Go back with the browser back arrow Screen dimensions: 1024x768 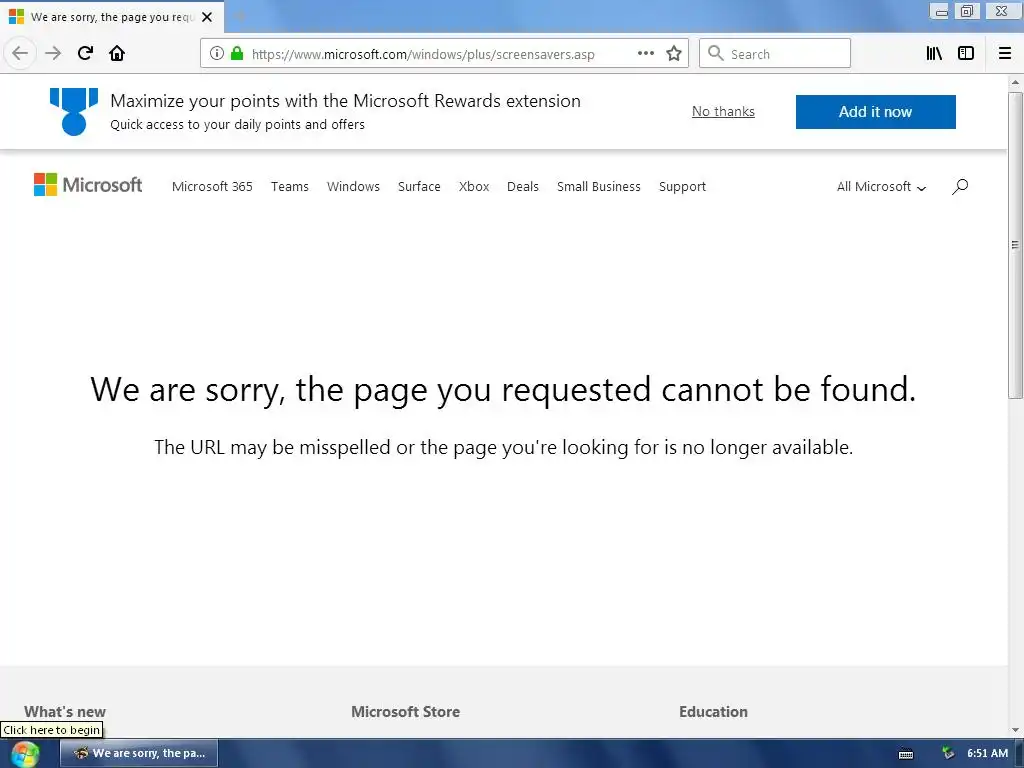20,53
